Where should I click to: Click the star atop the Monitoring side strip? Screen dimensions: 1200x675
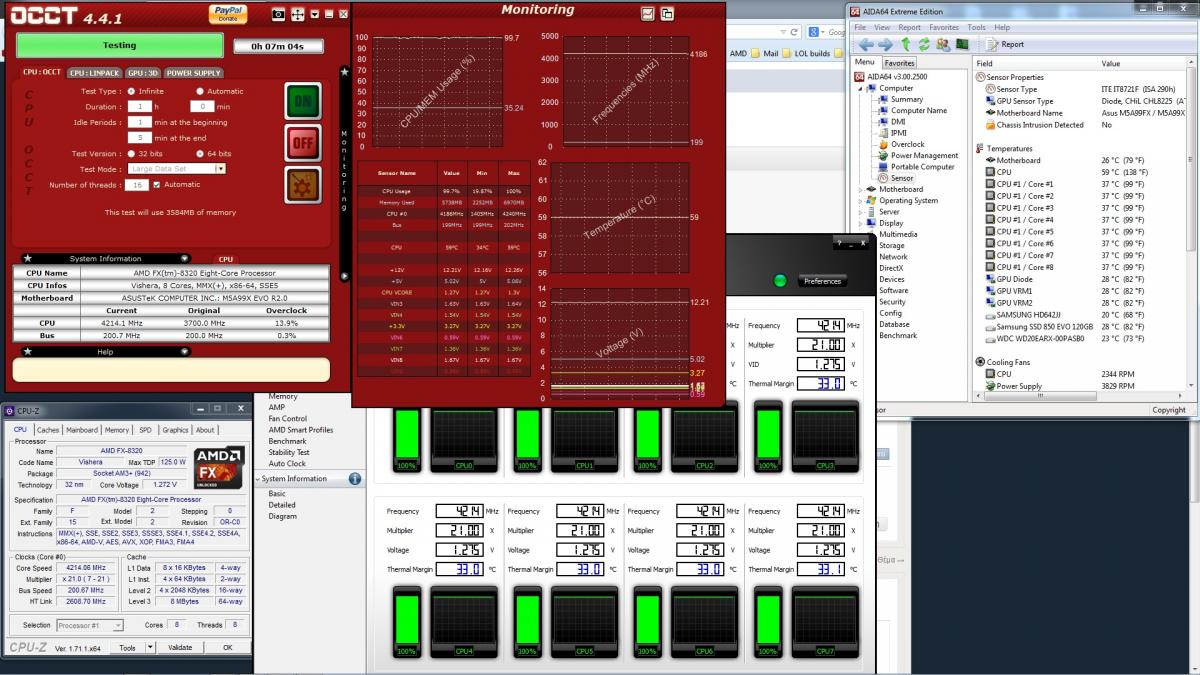(x=344, y=71)
